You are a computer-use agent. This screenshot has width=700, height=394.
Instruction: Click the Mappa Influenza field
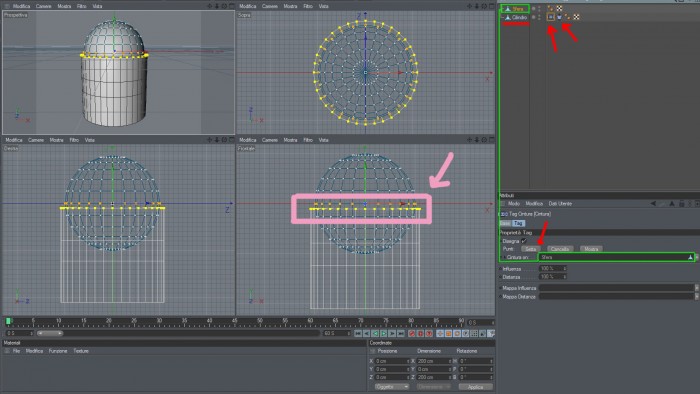click(x=617, y=288)
